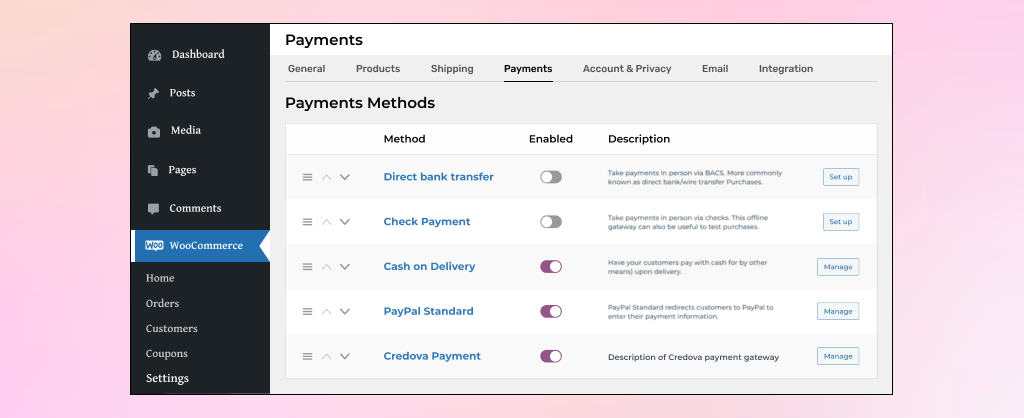Grab drag handle for PayPal Standard
This screenshot has height=418, width=1024.
point(308,312)
